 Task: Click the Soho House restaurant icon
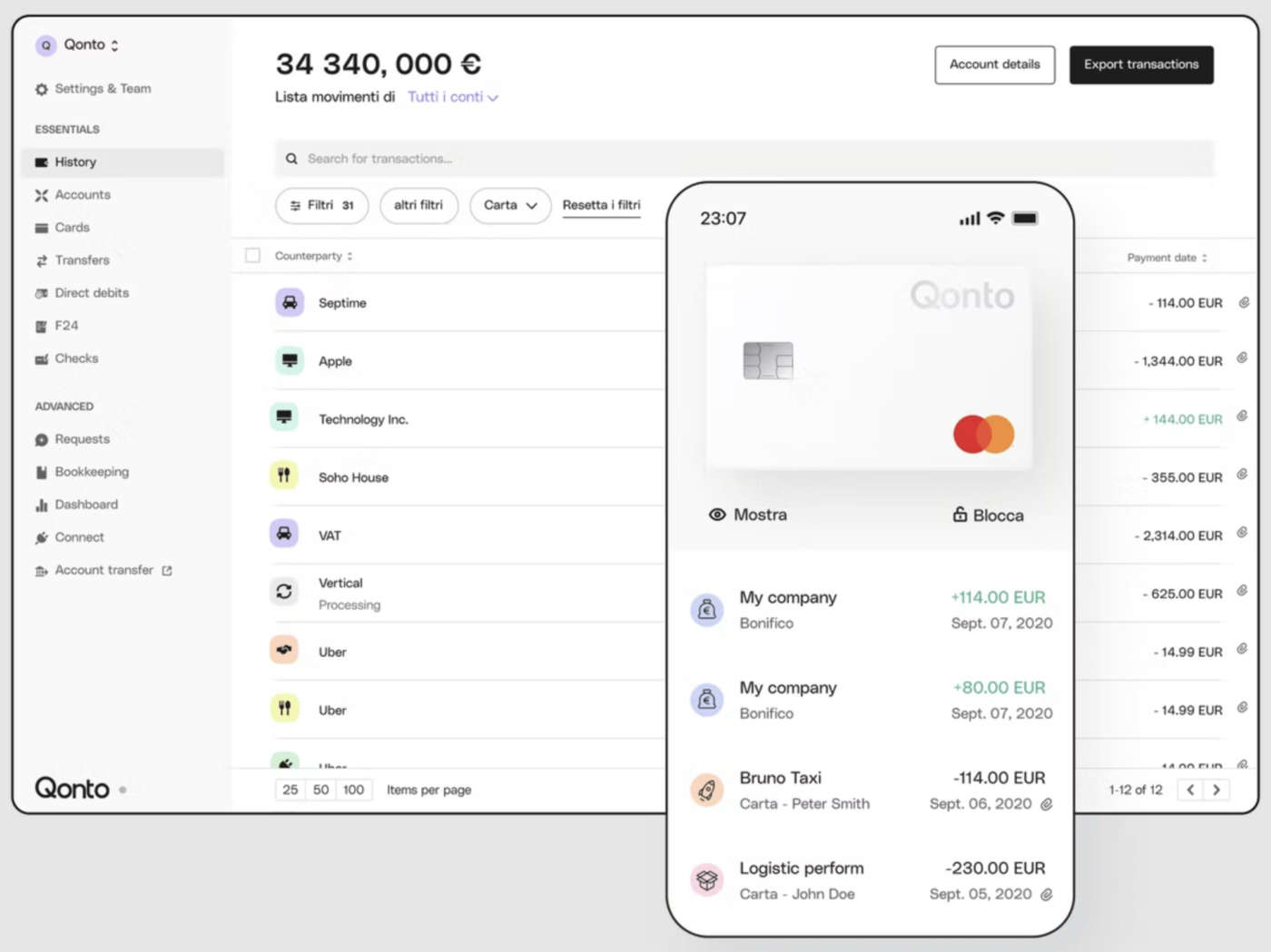[x=284, y=475]
